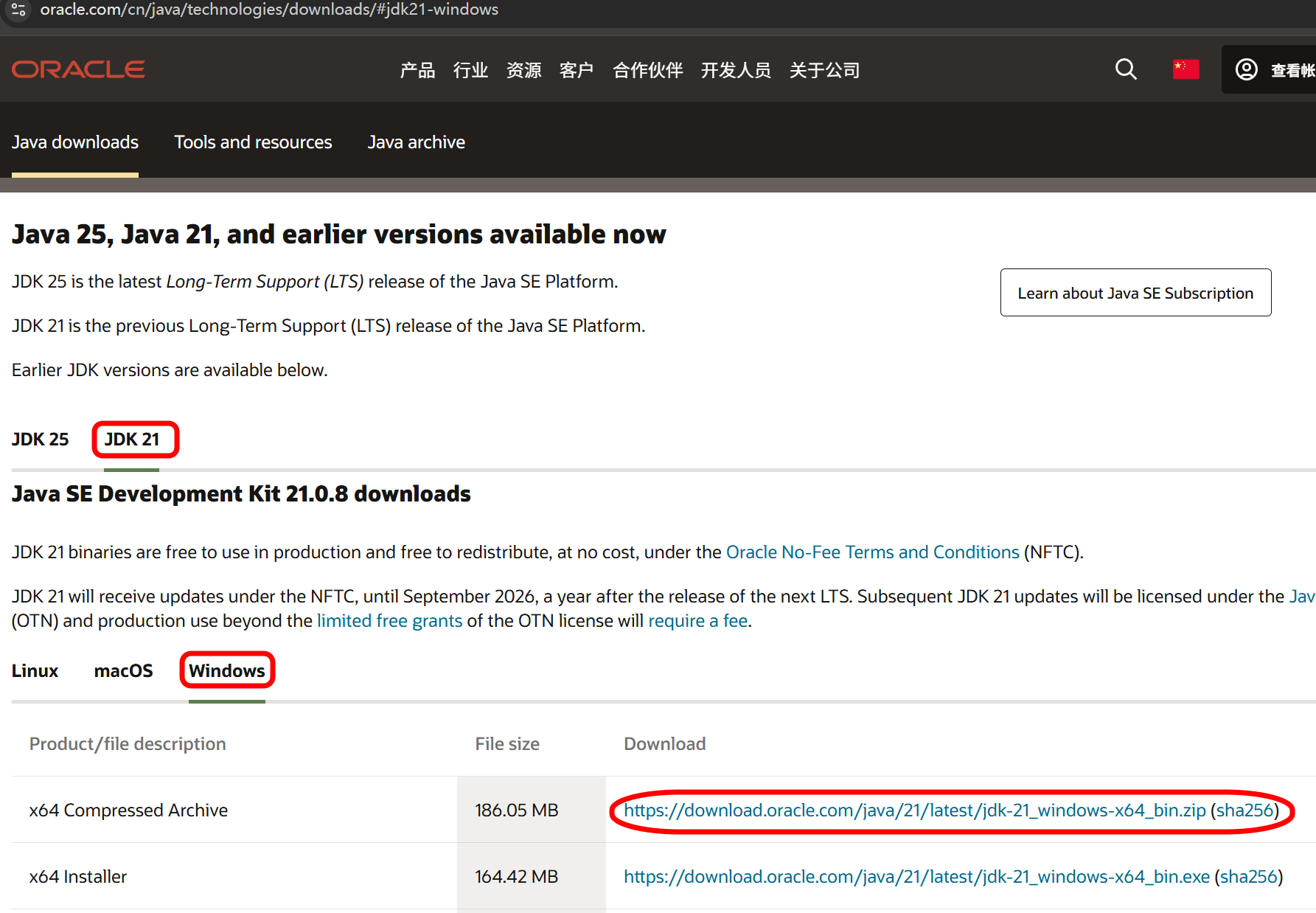The height and width of the screenshot is (913, 1316).
Task: Click the x64 Installer row label
Action: 78,877
